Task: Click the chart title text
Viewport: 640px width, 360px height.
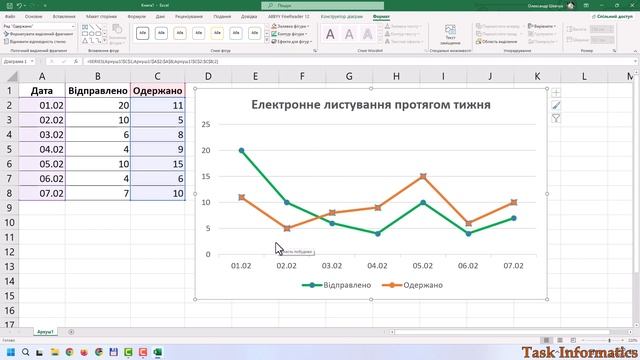Action: pos(371,105)
